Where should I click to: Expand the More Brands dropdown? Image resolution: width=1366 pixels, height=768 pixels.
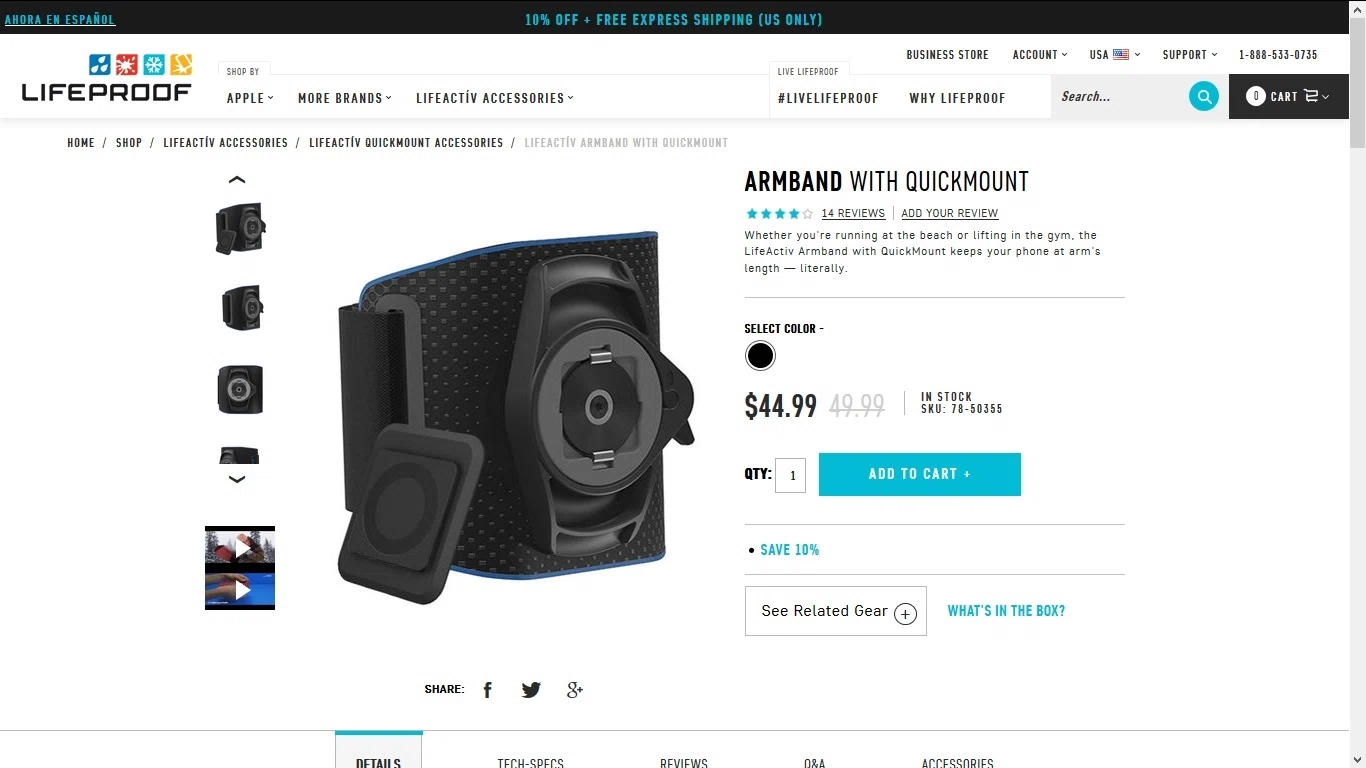pyautogui.click(x=345, y=98)
